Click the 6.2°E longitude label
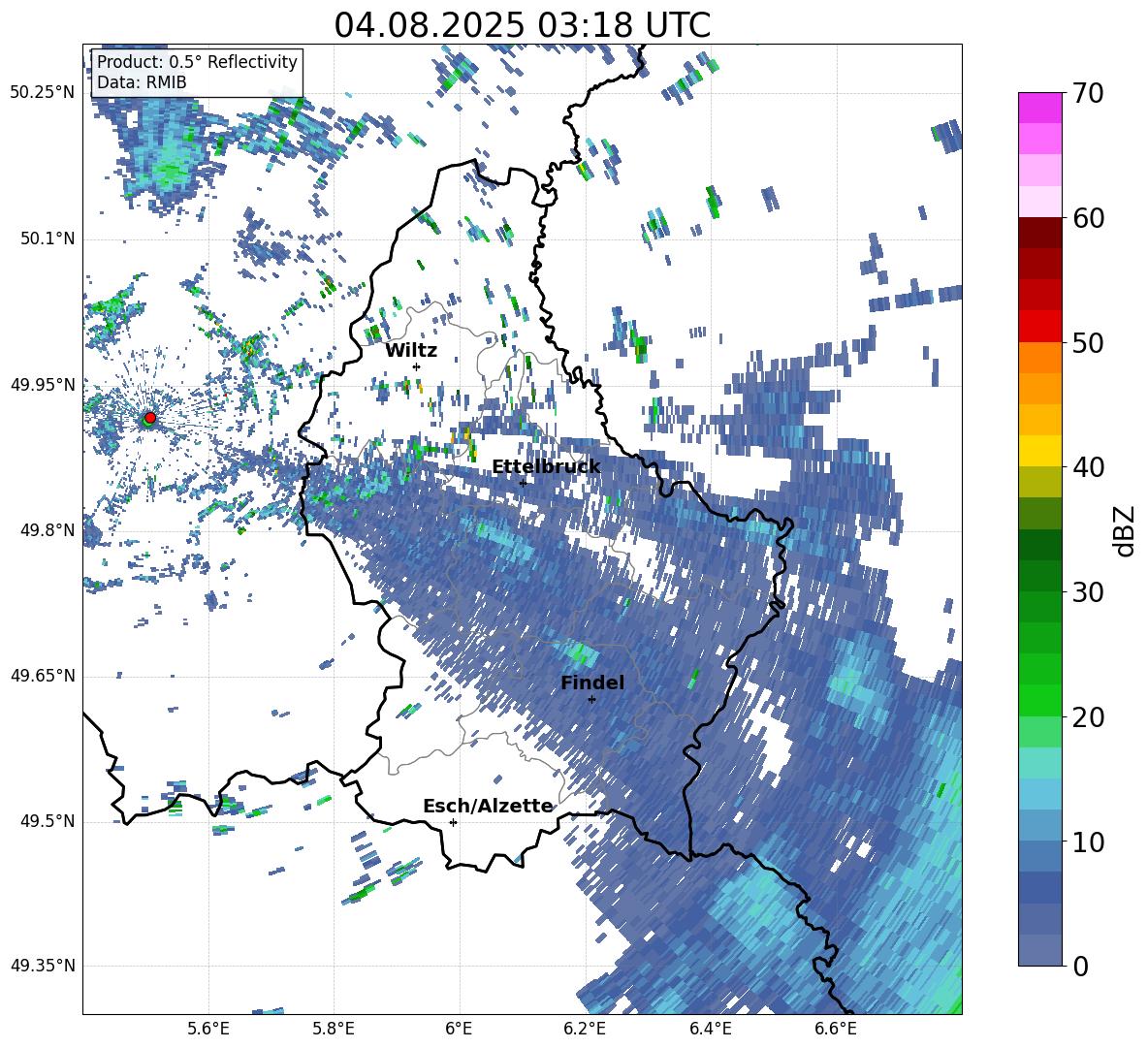Viewport: 1148px width, 1048px height. [585, 1029]
